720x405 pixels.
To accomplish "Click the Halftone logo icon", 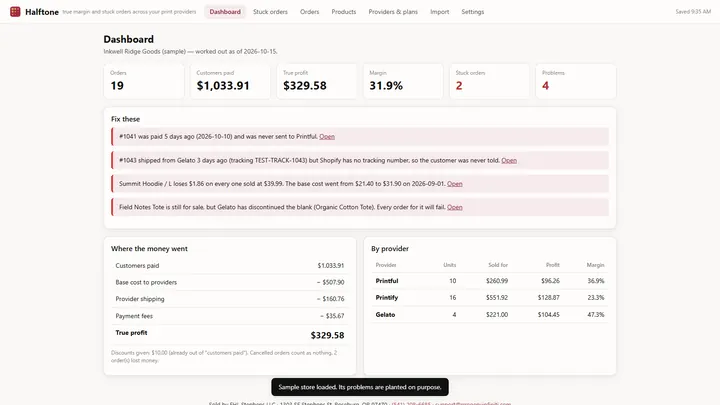I will point(15,11).
